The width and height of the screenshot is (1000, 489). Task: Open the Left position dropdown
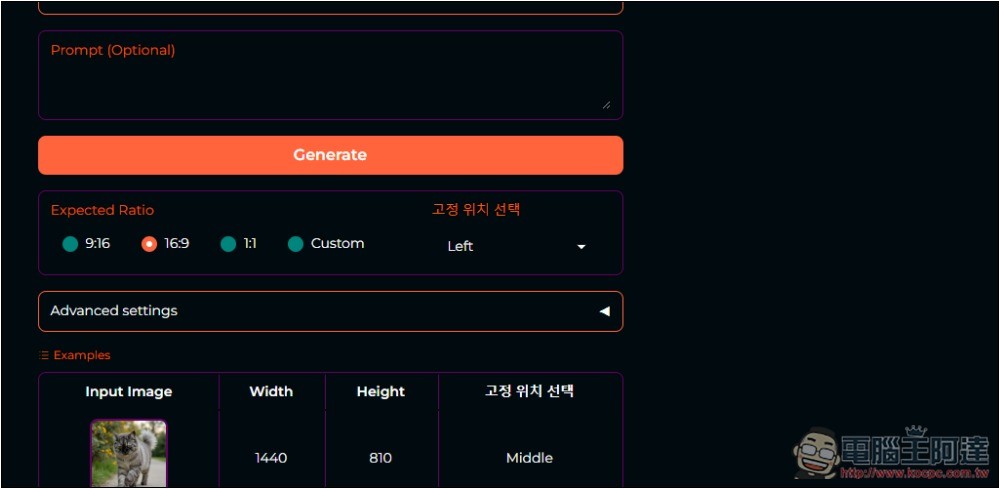pyautogui.click(x=515, y=246)
